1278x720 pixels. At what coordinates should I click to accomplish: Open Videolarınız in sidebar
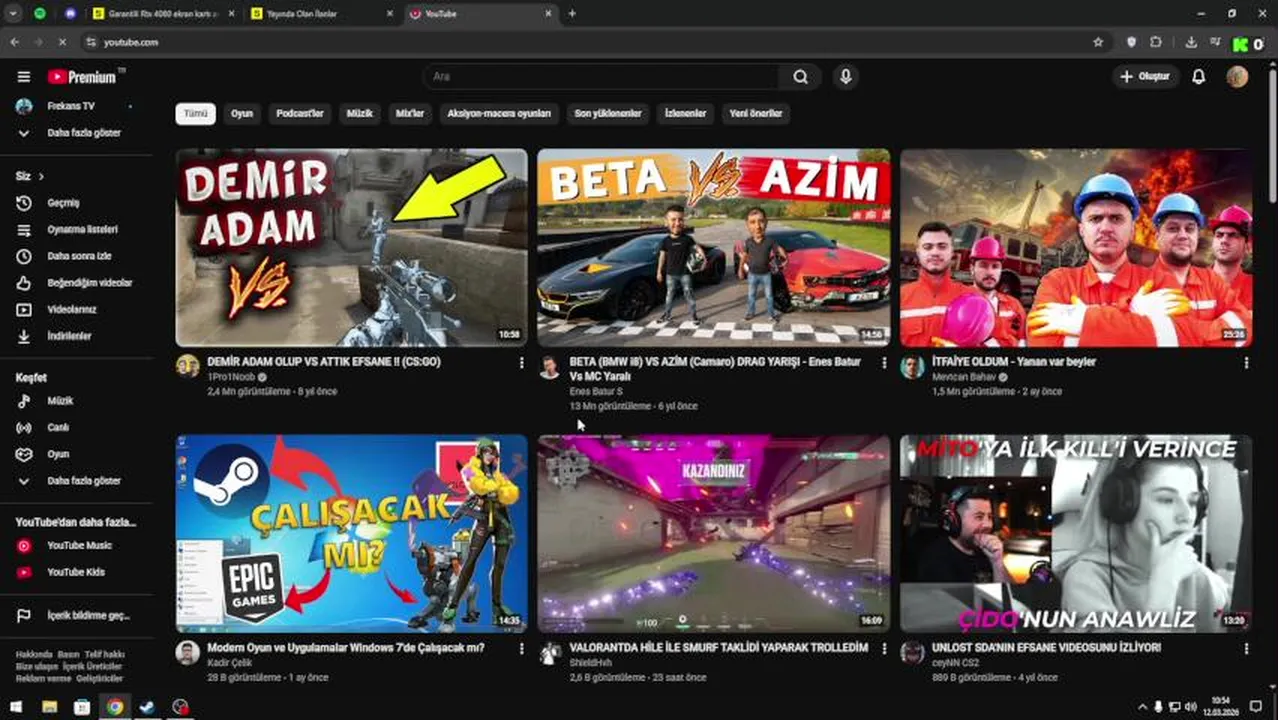point(76,309)
